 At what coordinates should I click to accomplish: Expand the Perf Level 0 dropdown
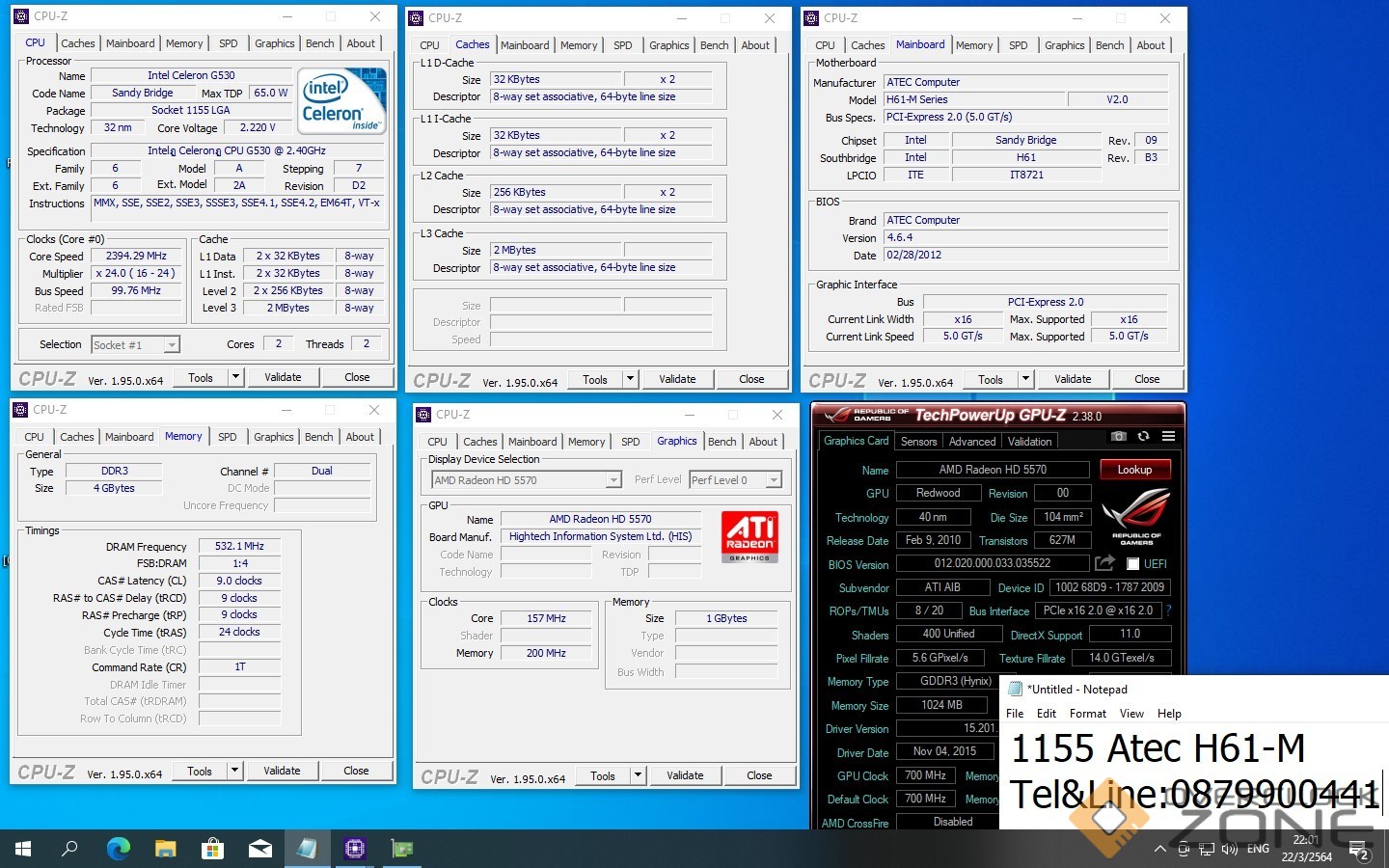[x=773, y=480]
